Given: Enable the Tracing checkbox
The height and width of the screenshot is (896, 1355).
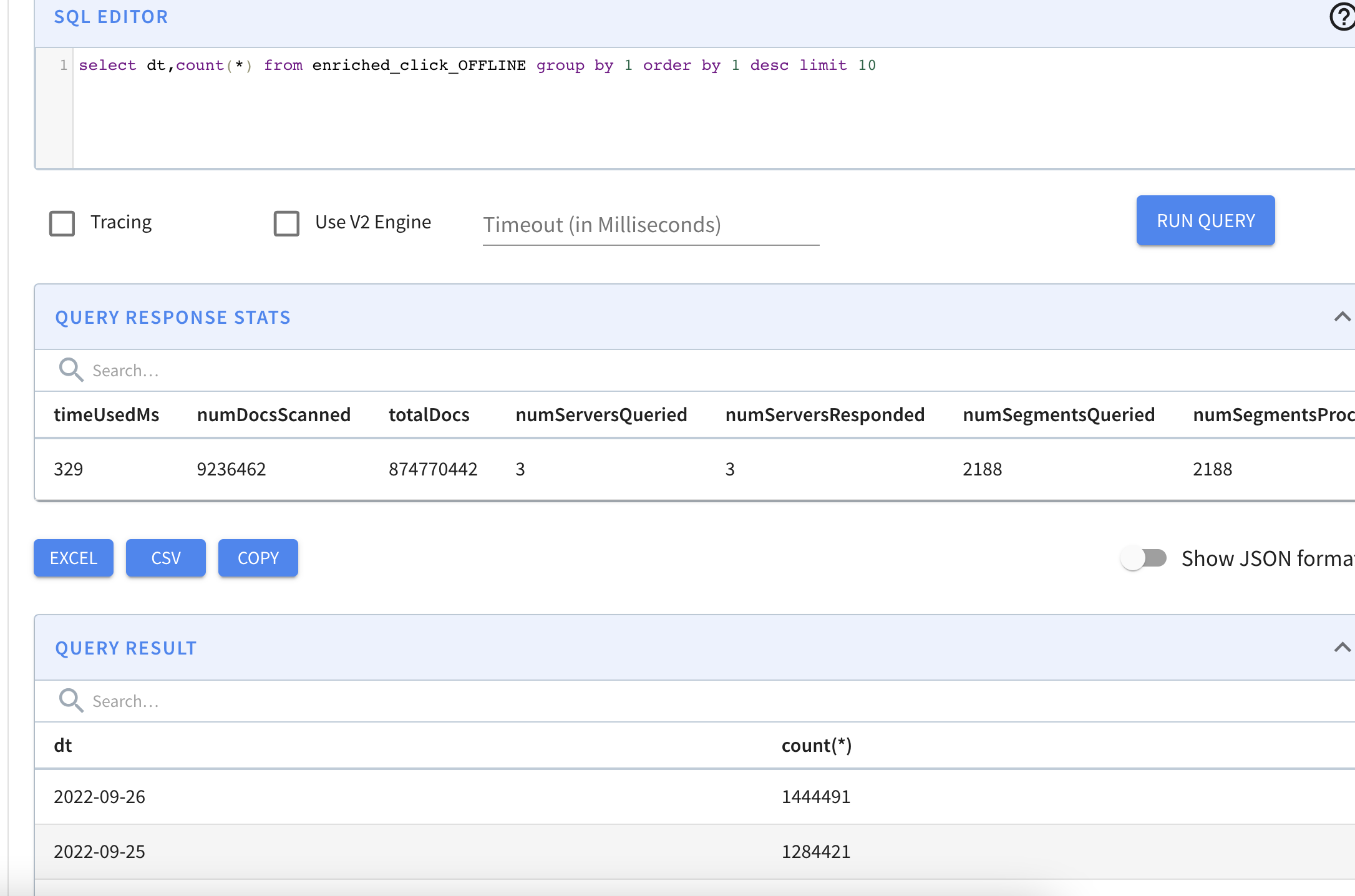Looking at the screenshot, I should [62, 223].
